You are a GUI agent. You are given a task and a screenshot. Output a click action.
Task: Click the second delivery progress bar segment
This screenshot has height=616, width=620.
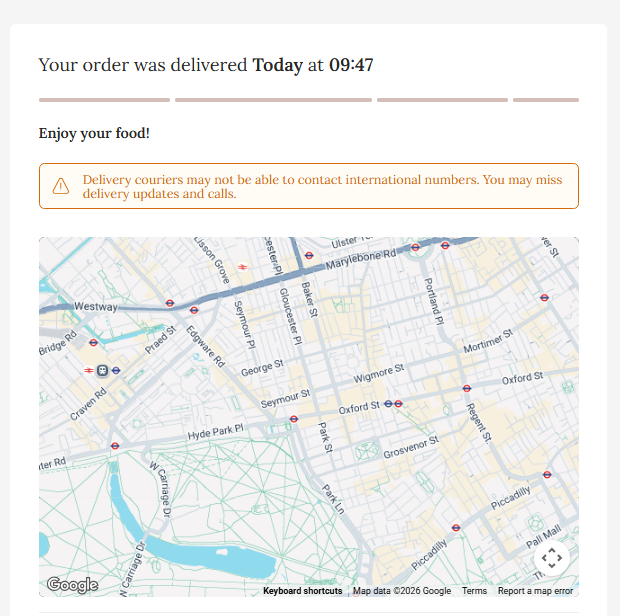pyautogui.click(x=273, y=100)
